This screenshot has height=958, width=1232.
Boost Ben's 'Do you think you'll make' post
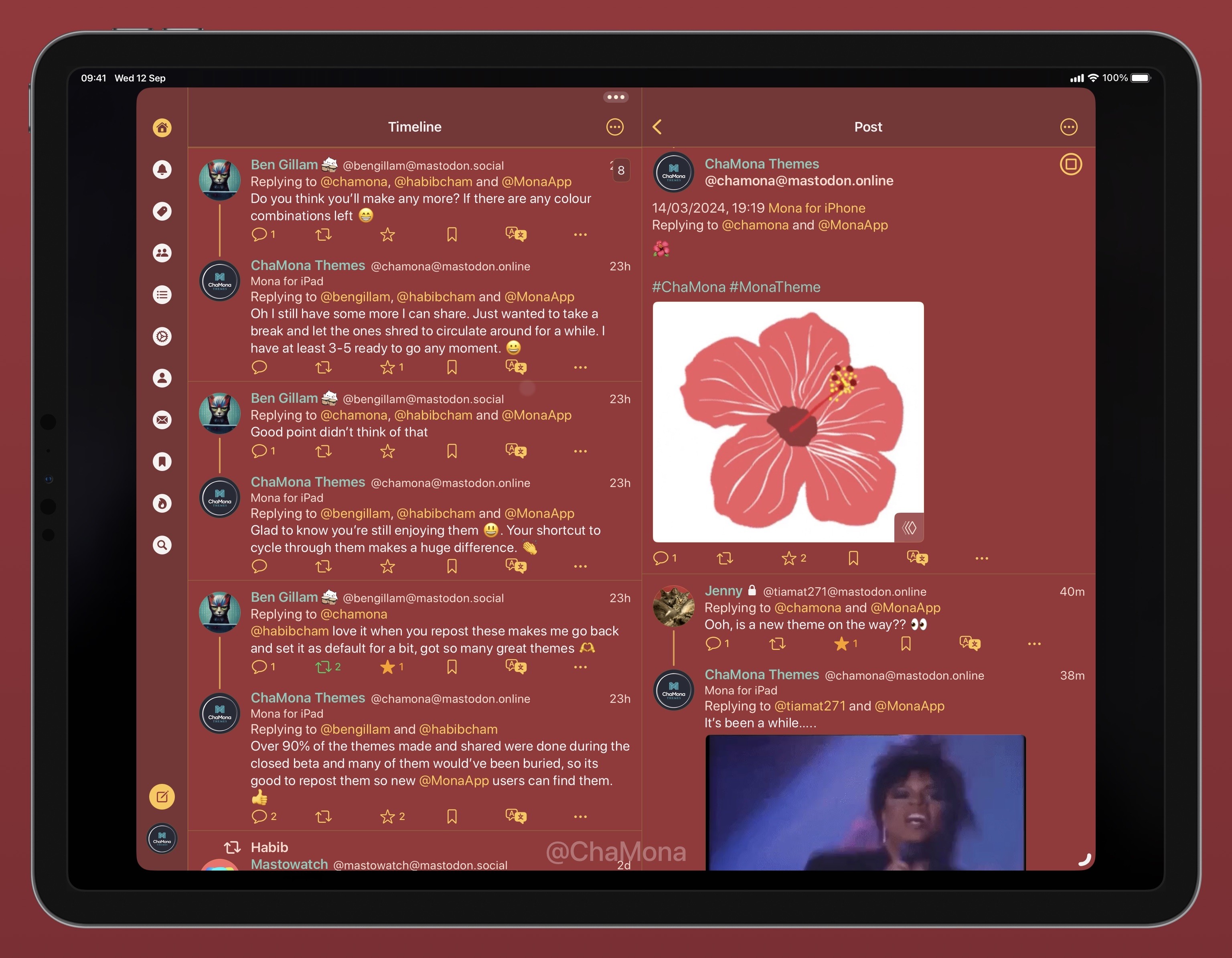(x=323, y=234)
